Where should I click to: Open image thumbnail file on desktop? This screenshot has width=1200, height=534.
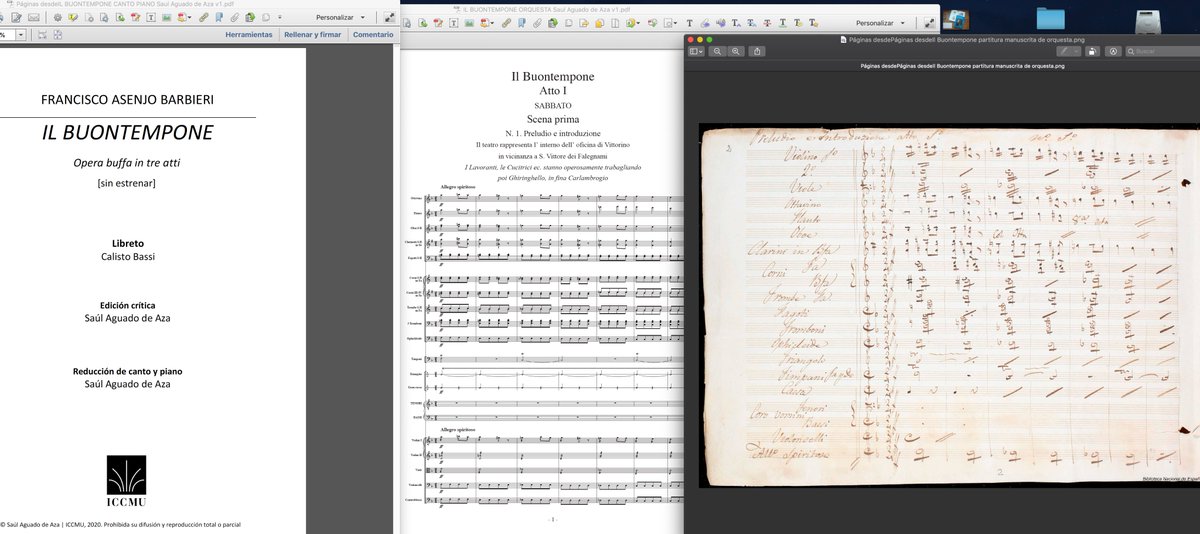pos(957,18)
